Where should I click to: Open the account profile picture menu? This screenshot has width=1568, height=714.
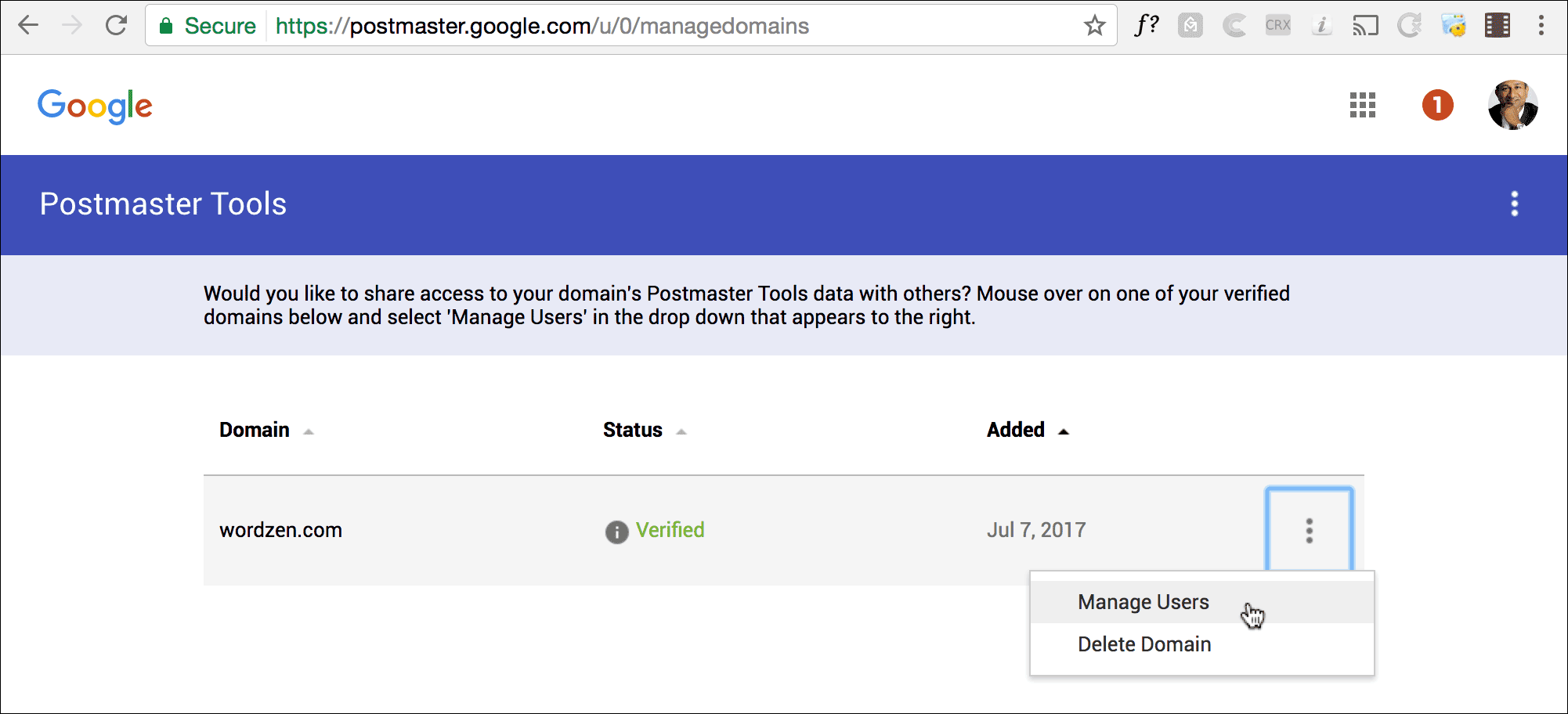click(1513, 105)
